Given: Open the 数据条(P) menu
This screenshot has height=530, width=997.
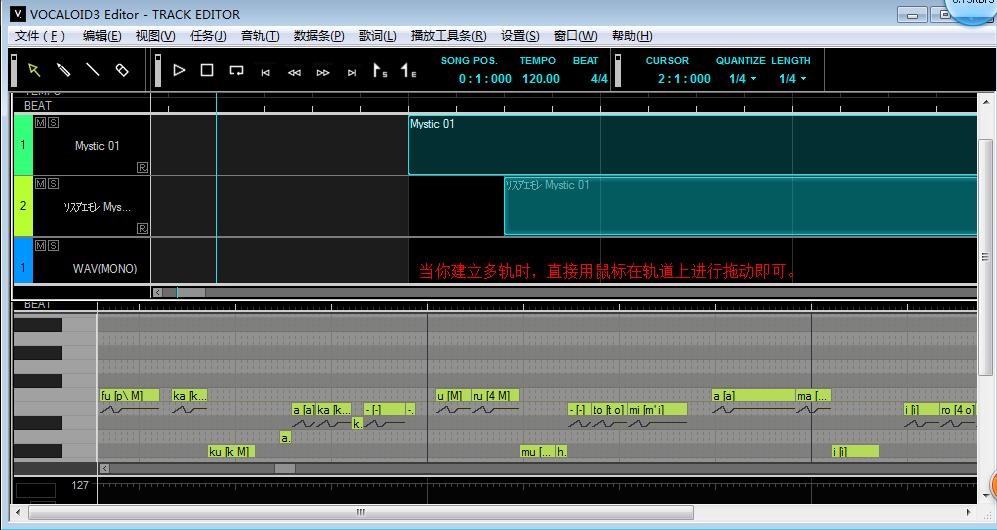Looking at the screenshot, I should pos(319,36).
